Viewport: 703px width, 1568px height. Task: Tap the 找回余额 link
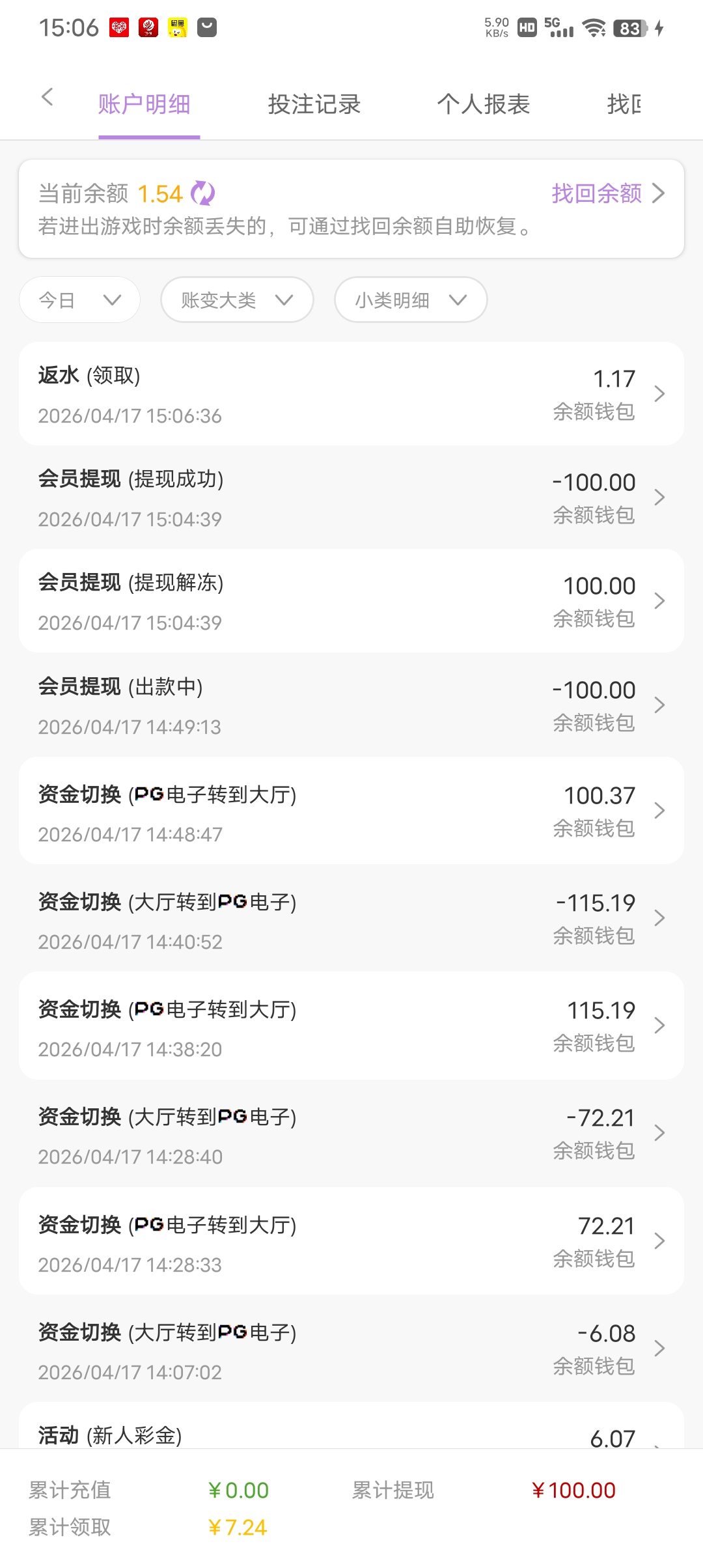pyautogui.click(x=607, y=193)
